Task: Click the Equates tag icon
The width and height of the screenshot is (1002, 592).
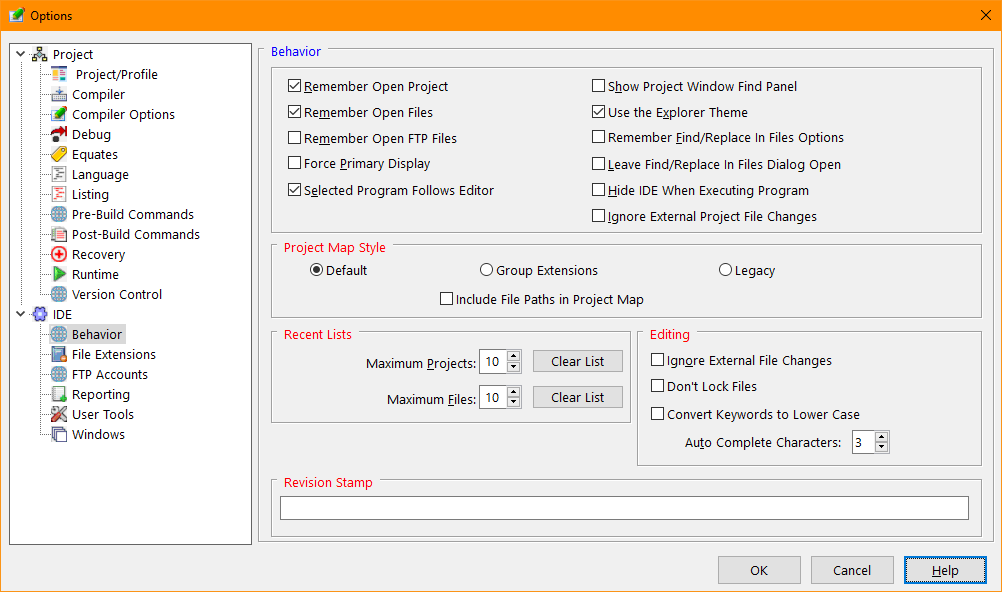Action: tap(59, 155)
